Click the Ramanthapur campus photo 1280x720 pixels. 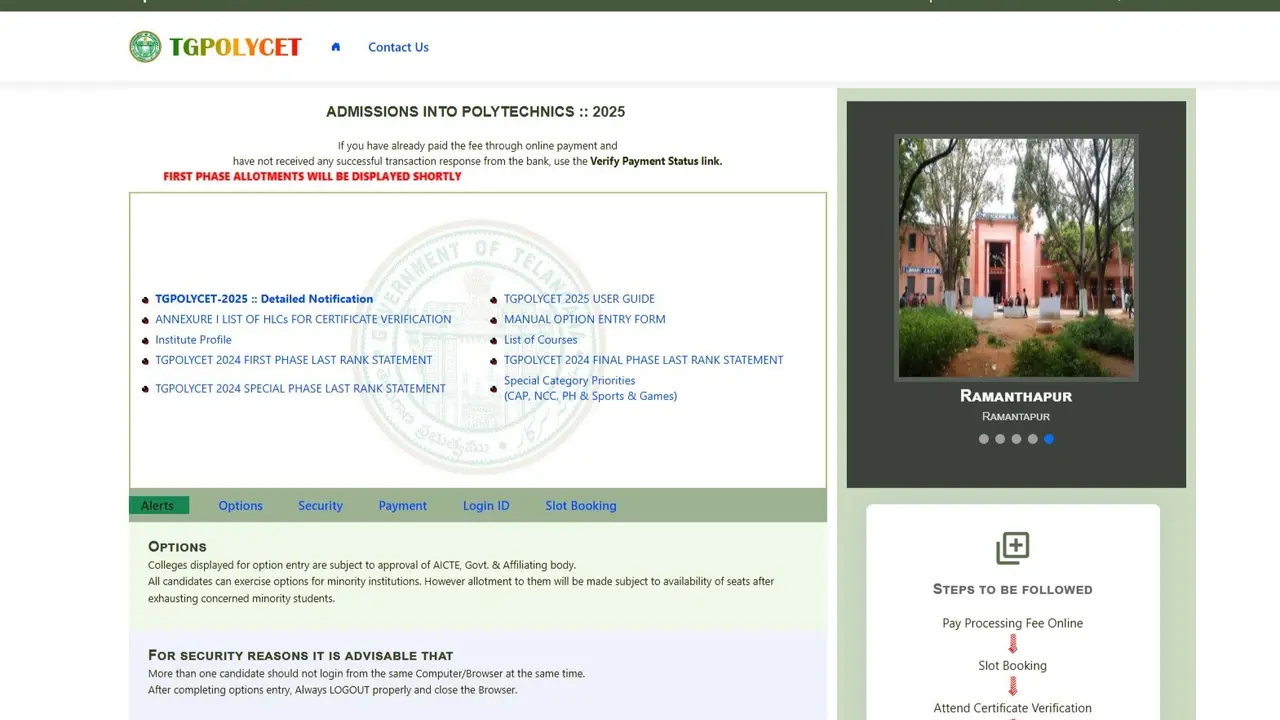click(x=1016, y=257)
